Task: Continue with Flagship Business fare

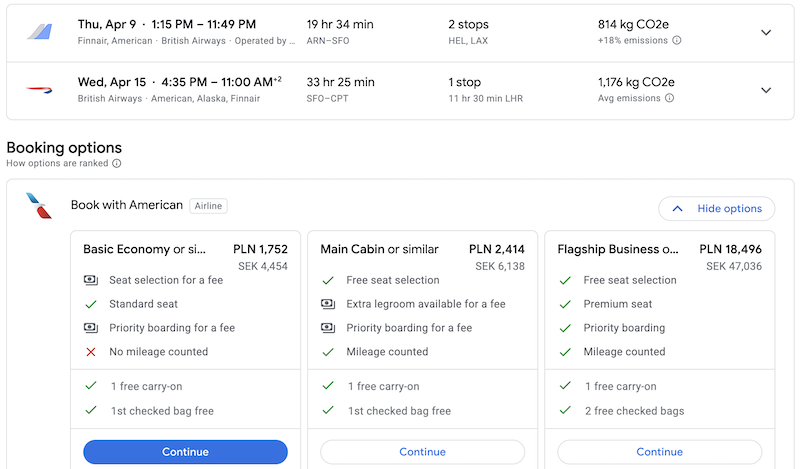Action: coord(660,452)
